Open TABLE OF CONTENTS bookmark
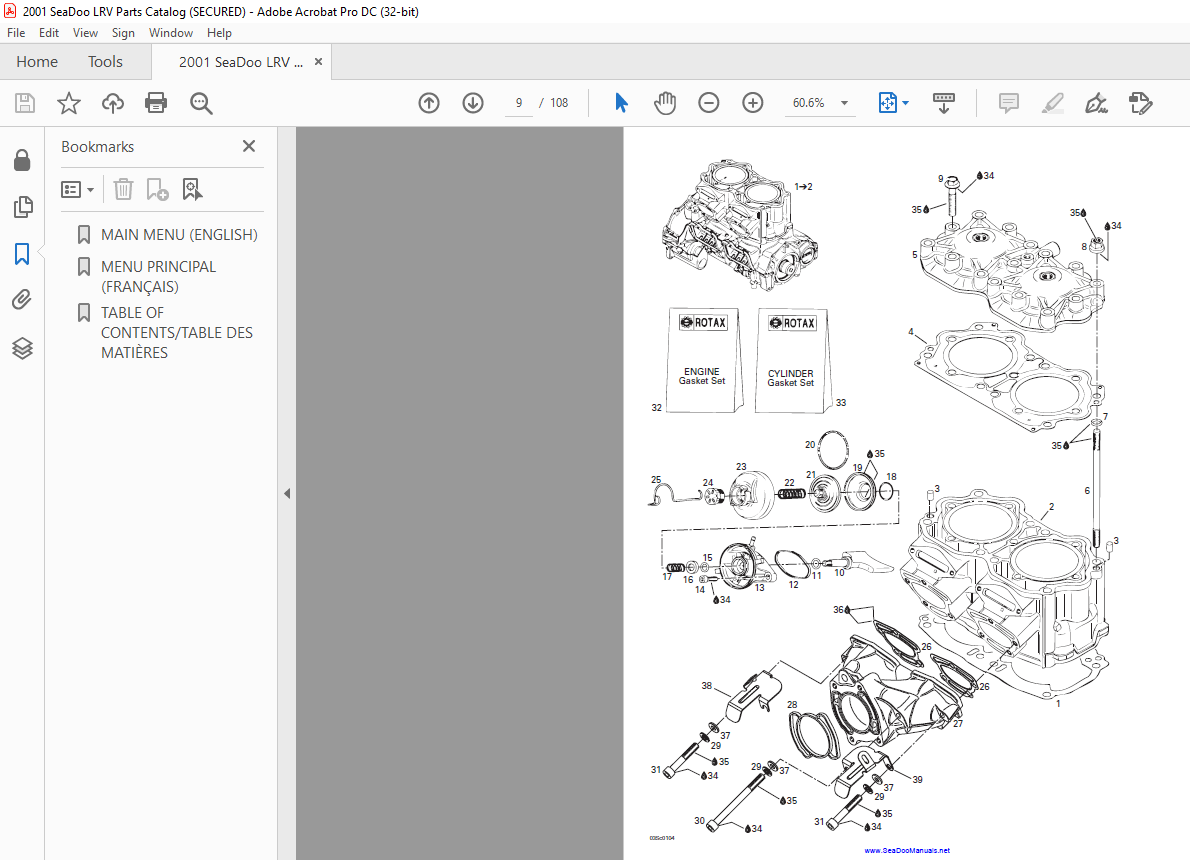This screenshot has height=860, width=1190. (177, 332)
